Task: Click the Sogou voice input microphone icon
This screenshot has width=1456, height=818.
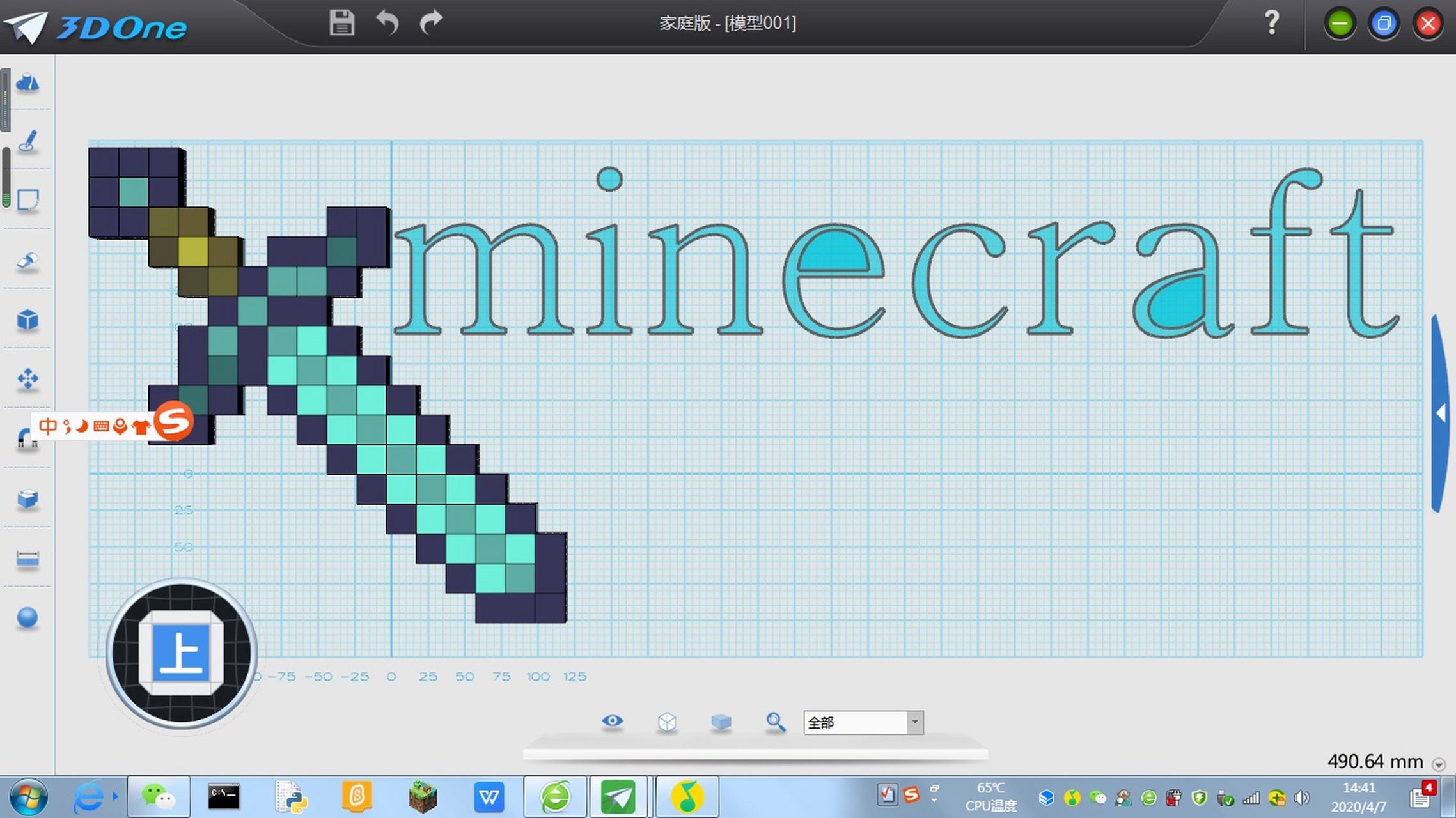Action: click(x=120, y=426)
